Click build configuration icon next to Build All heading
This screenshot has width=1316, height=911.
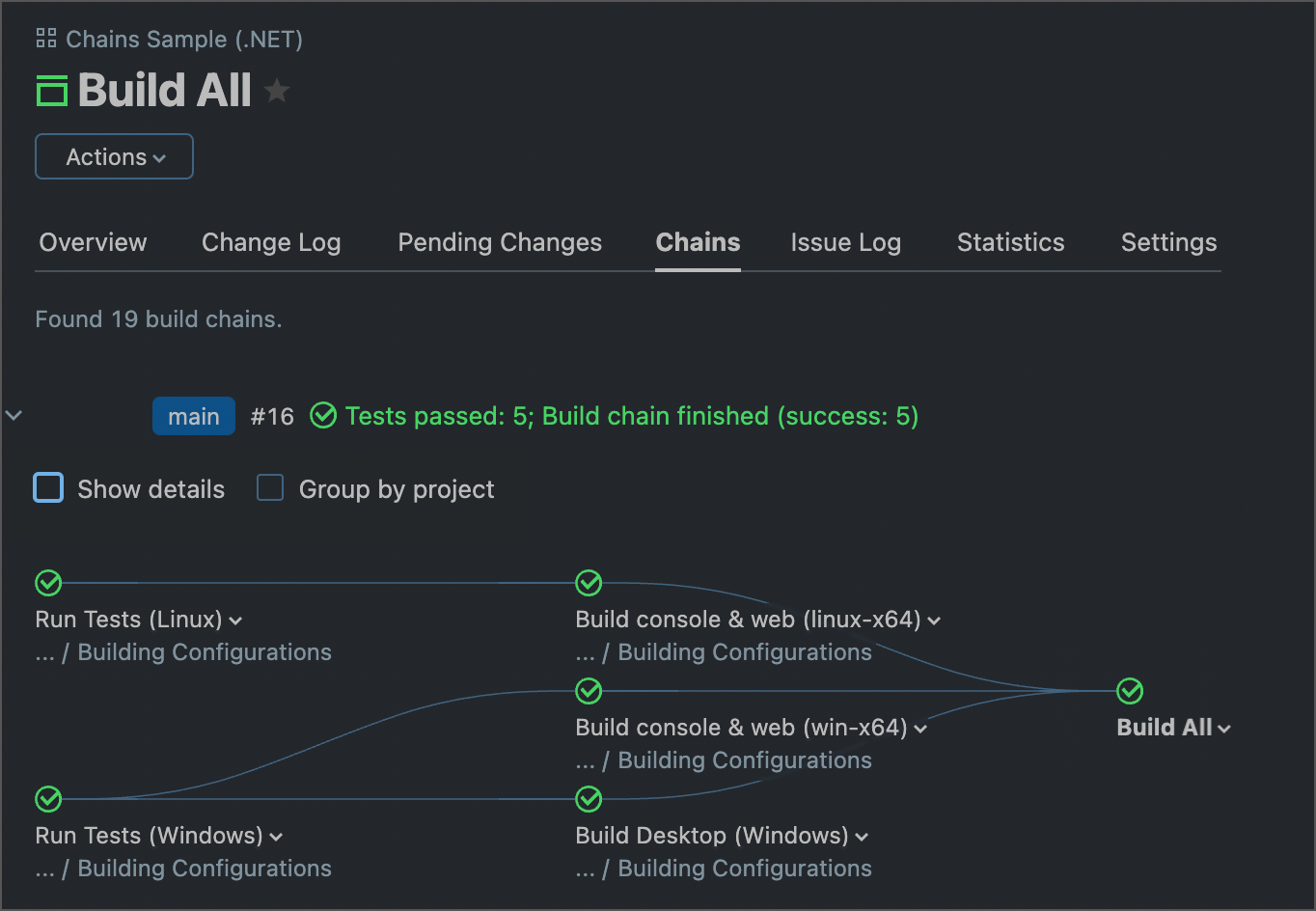[50, 90]
